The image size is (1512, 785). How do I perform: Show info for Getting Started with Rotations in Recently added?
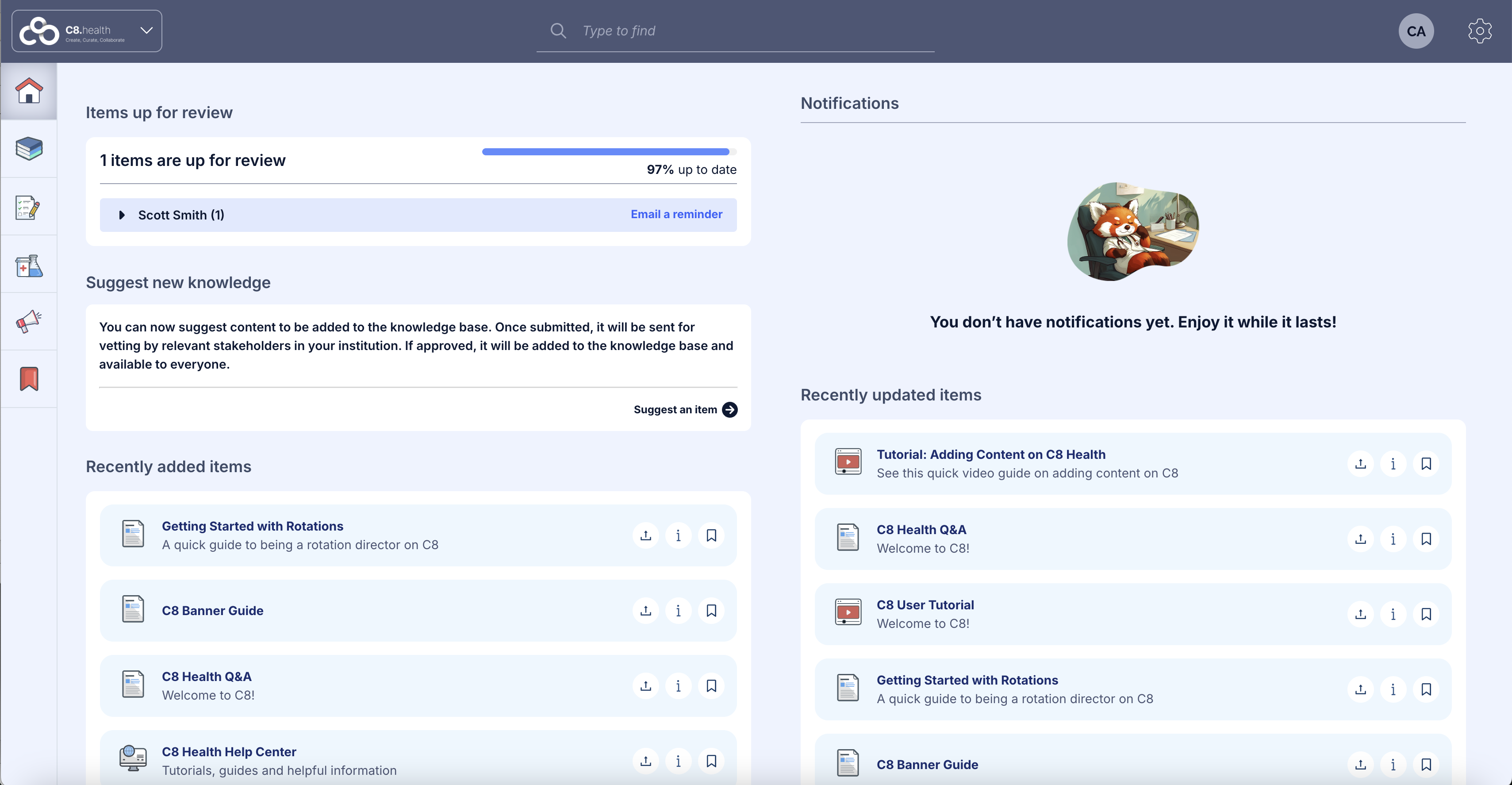[679, 535]
